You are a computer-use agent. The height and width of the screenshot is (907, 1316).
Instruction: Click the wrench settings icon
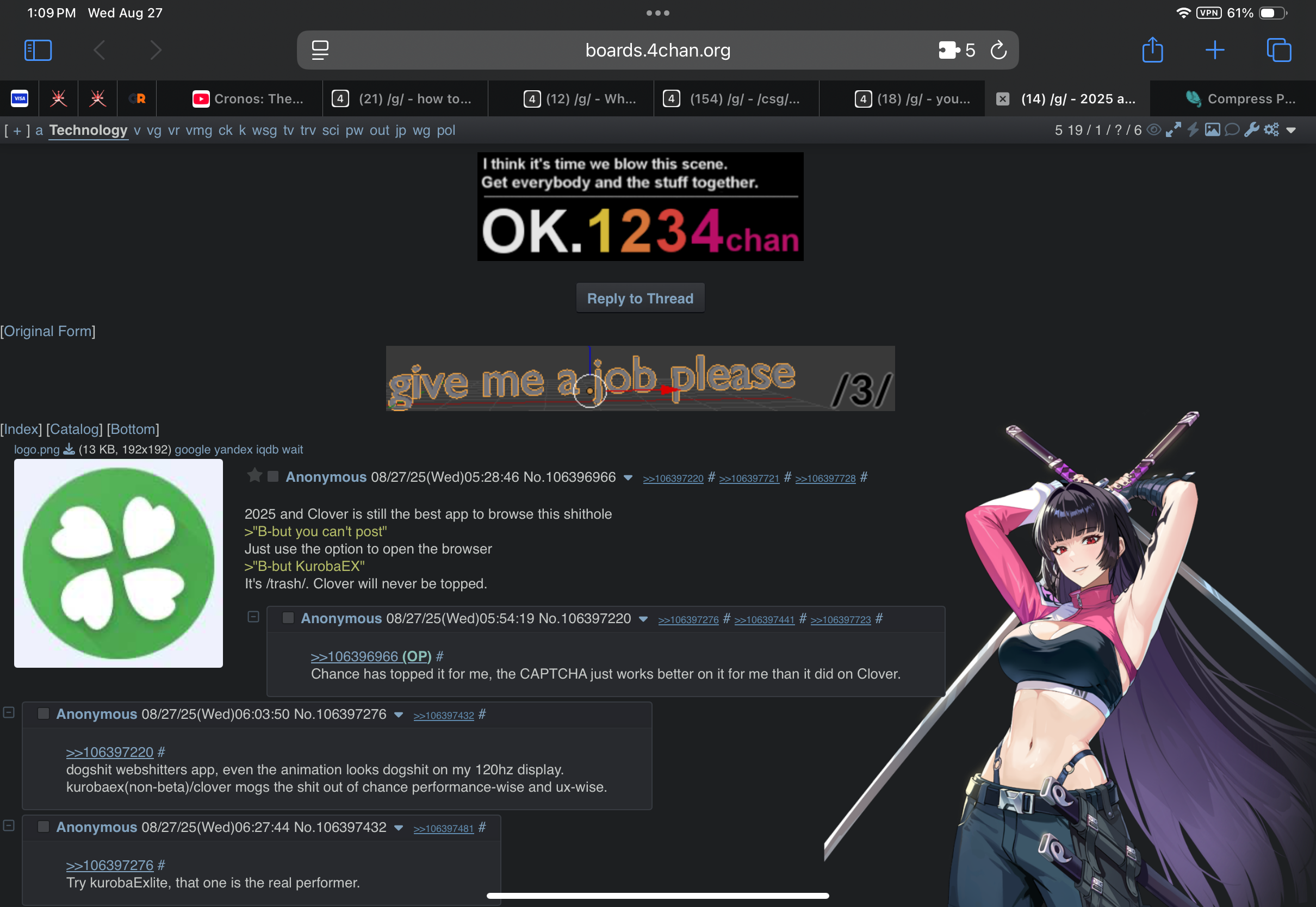point(1251,130)
